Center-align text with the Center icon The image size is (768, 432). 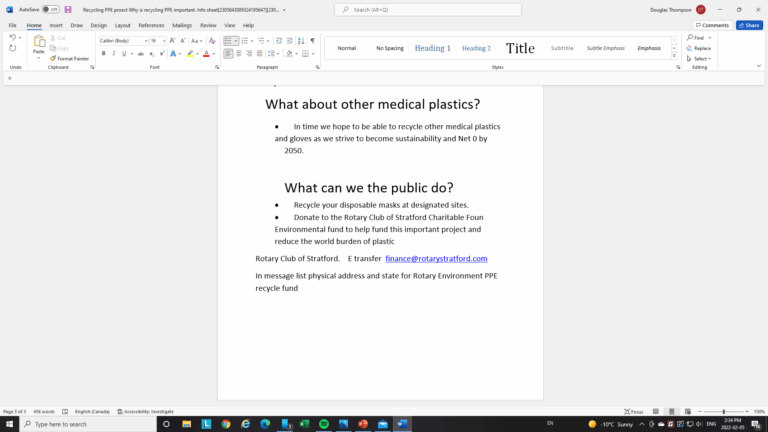point(240,54)
